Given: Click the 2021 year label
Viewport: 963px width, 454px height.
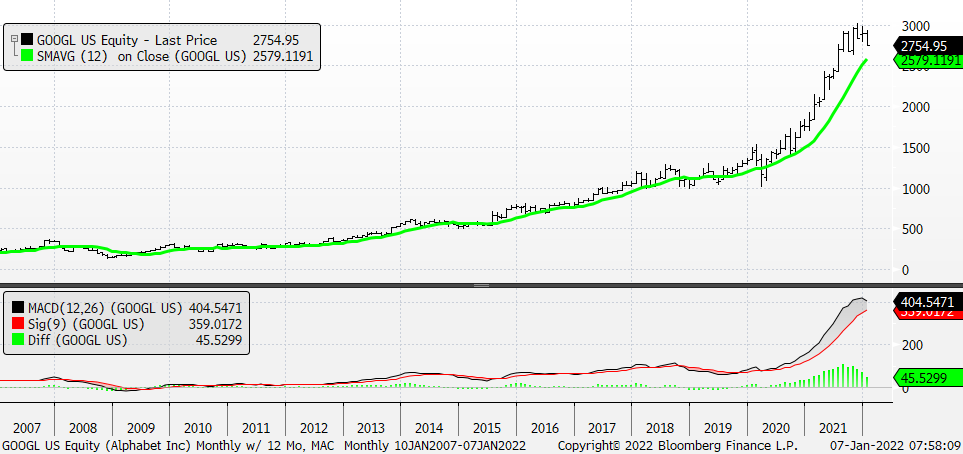Looking at the screenshot, I should tap(834, 428).
